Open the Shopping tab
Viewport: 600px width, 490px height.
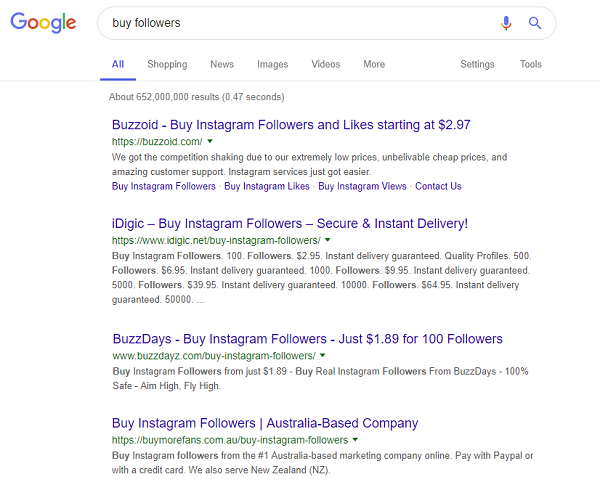(167, 64)
